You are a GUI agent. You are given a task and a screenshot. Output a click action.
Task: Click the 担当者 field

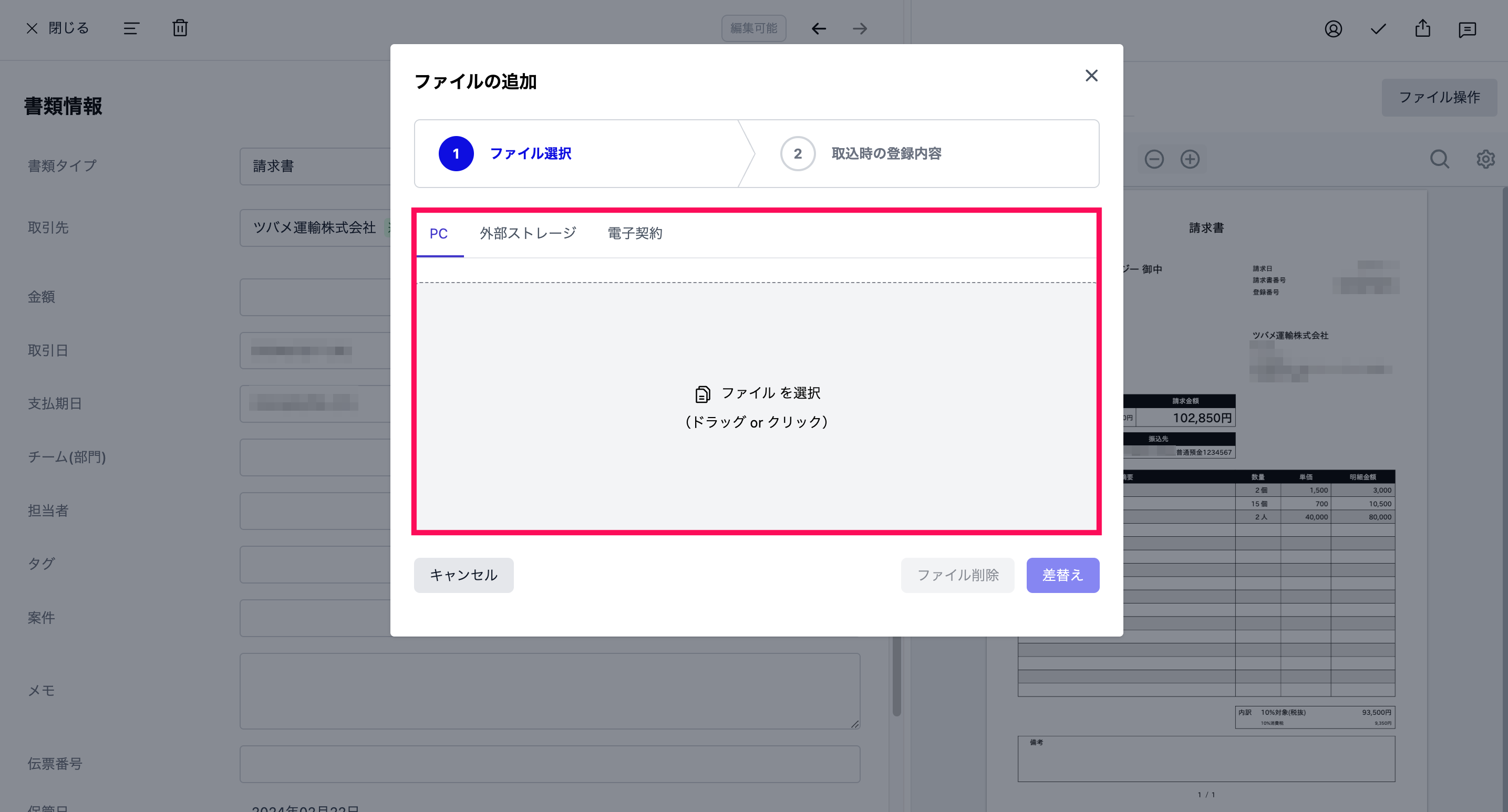(x=315, y=511)
